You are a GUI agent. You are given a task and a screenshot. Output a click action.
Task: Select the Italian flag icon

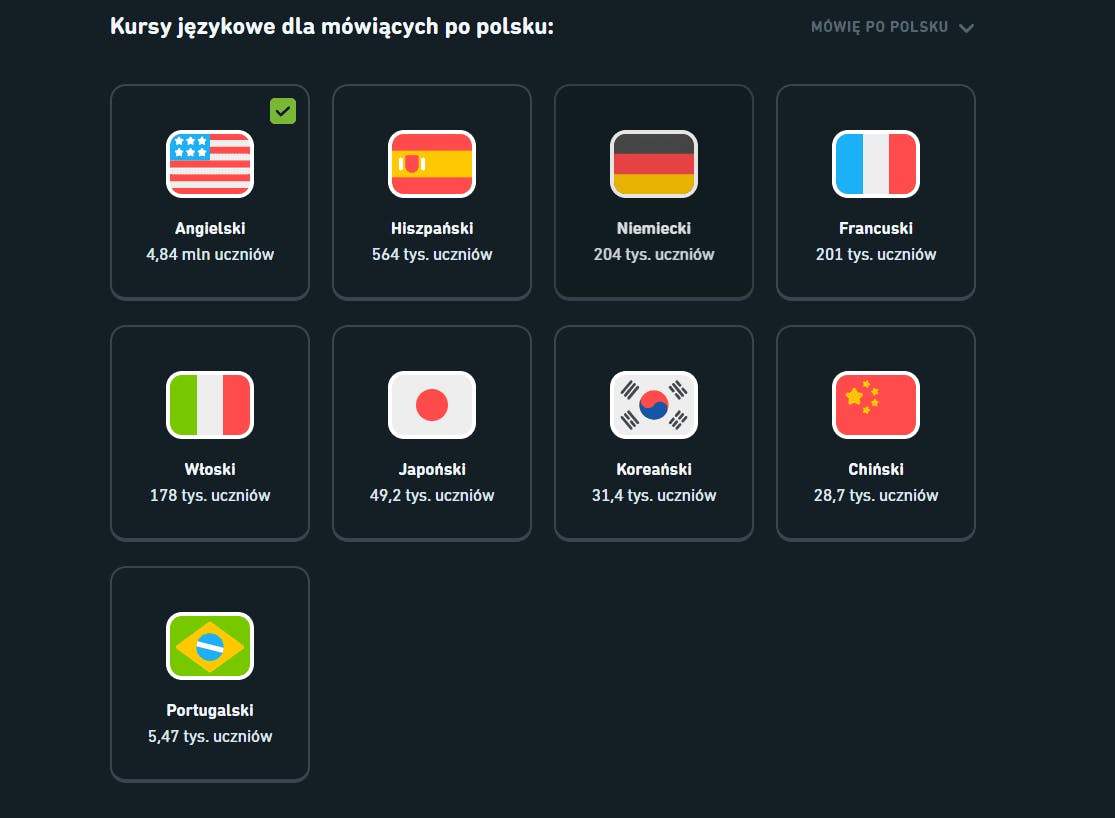click(210, 405)
